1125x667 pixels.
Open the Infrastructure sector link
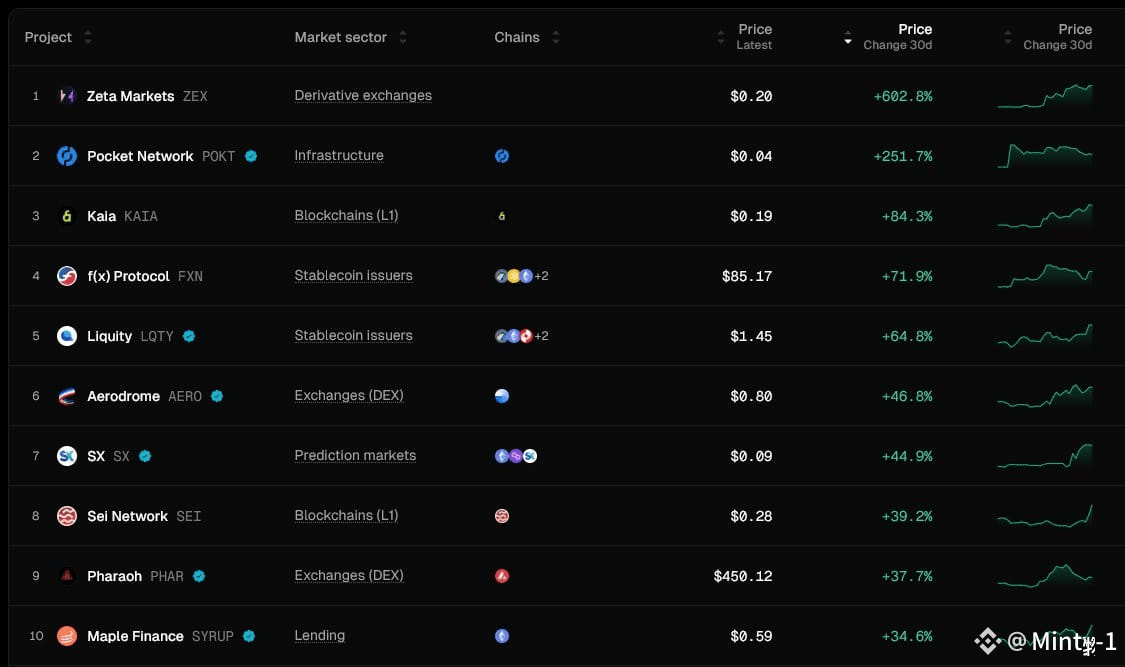pyautogui.click(x=339, y=156)
